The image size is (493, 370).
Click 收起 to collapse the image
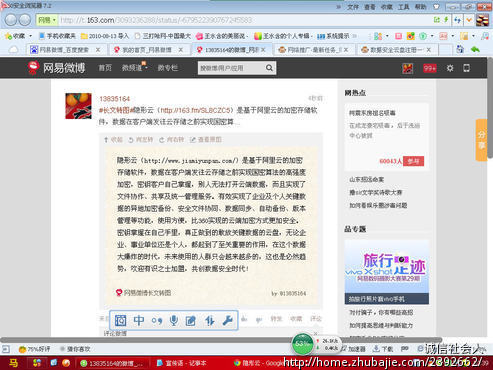click(114, 140)
